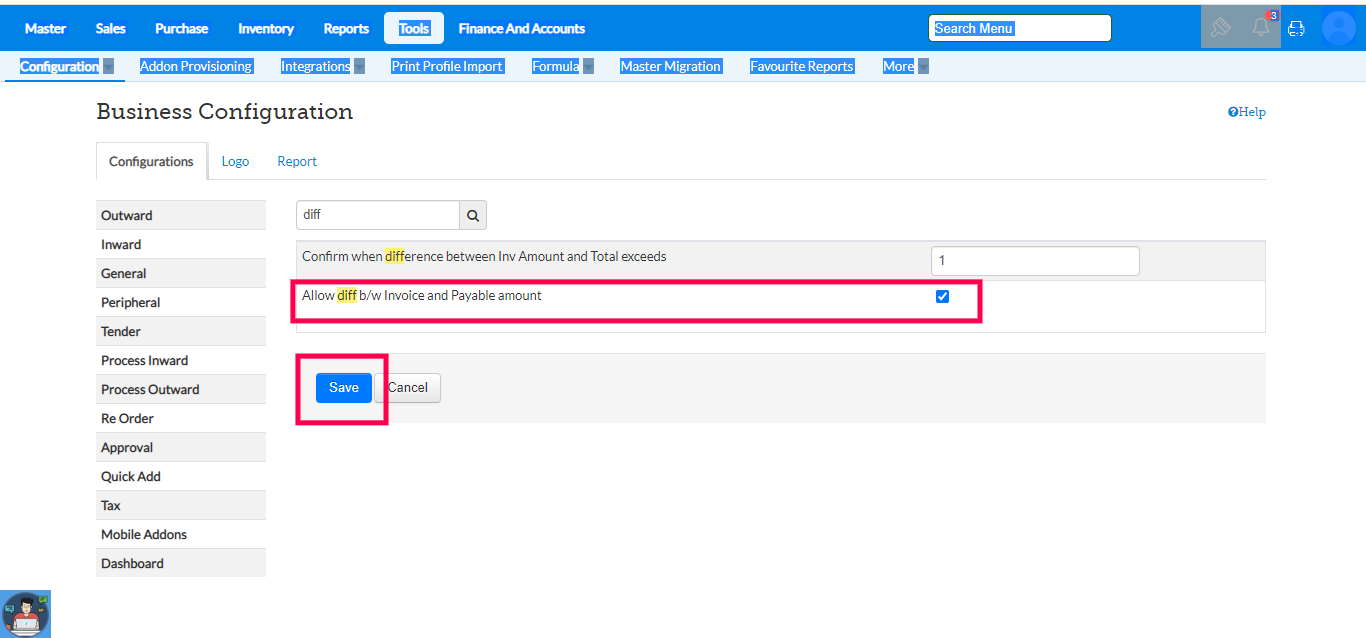Uncheck Allow diff b/w Invoice and Payable amount

click(x=942, y=297)
